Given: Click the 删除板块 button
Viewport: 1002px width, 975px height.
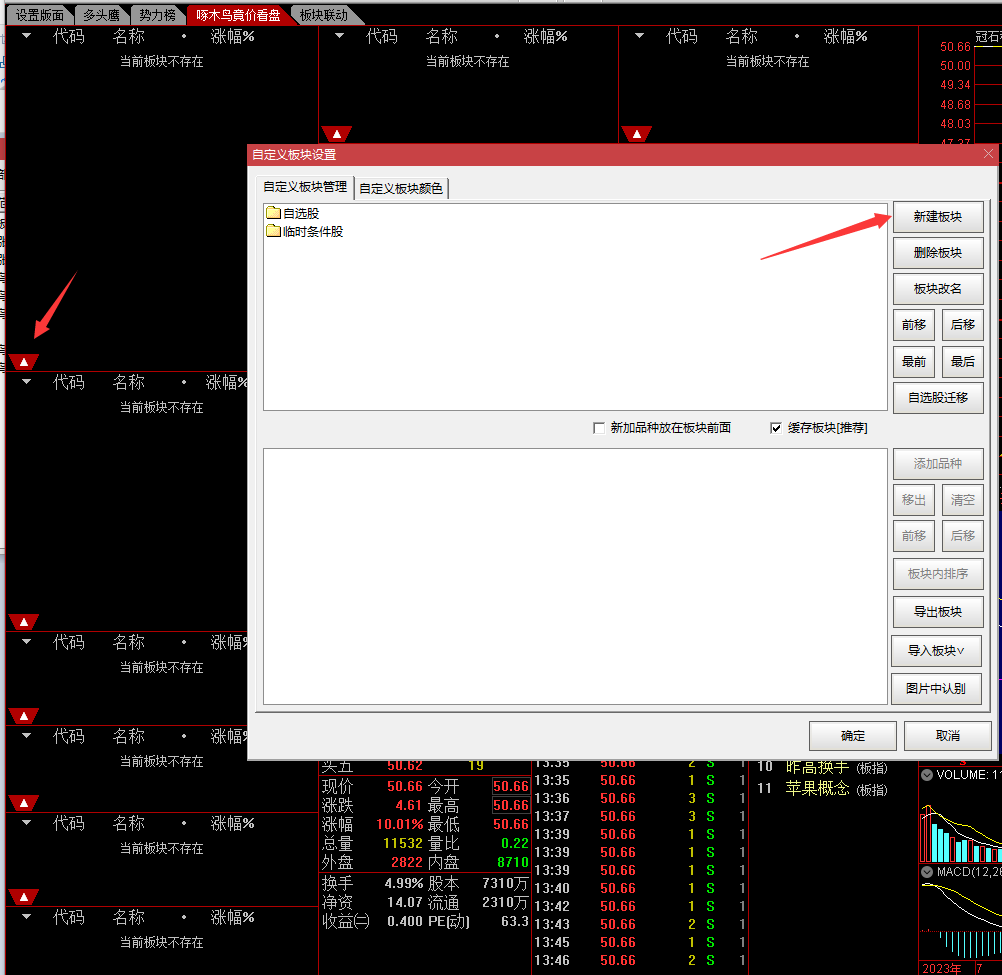Looking at the screenshot, I should click(937, 252).
